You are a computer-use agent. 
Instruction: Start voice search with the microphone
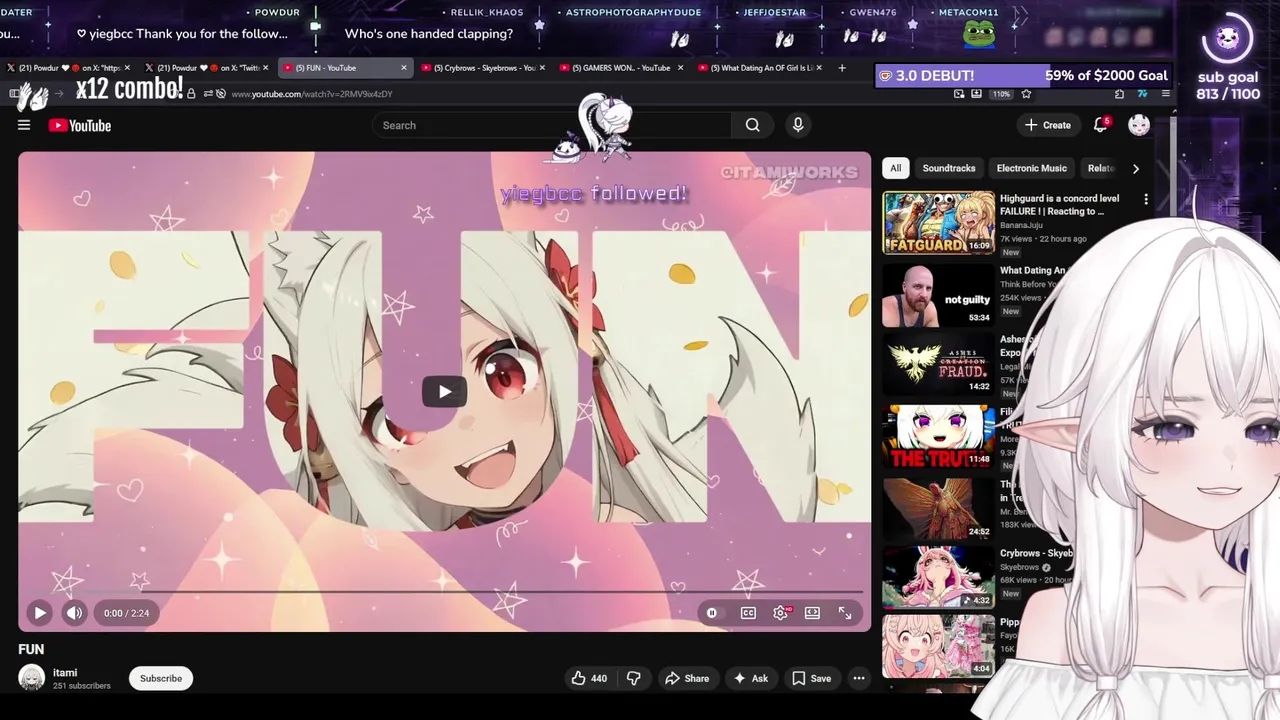point(798,125)
